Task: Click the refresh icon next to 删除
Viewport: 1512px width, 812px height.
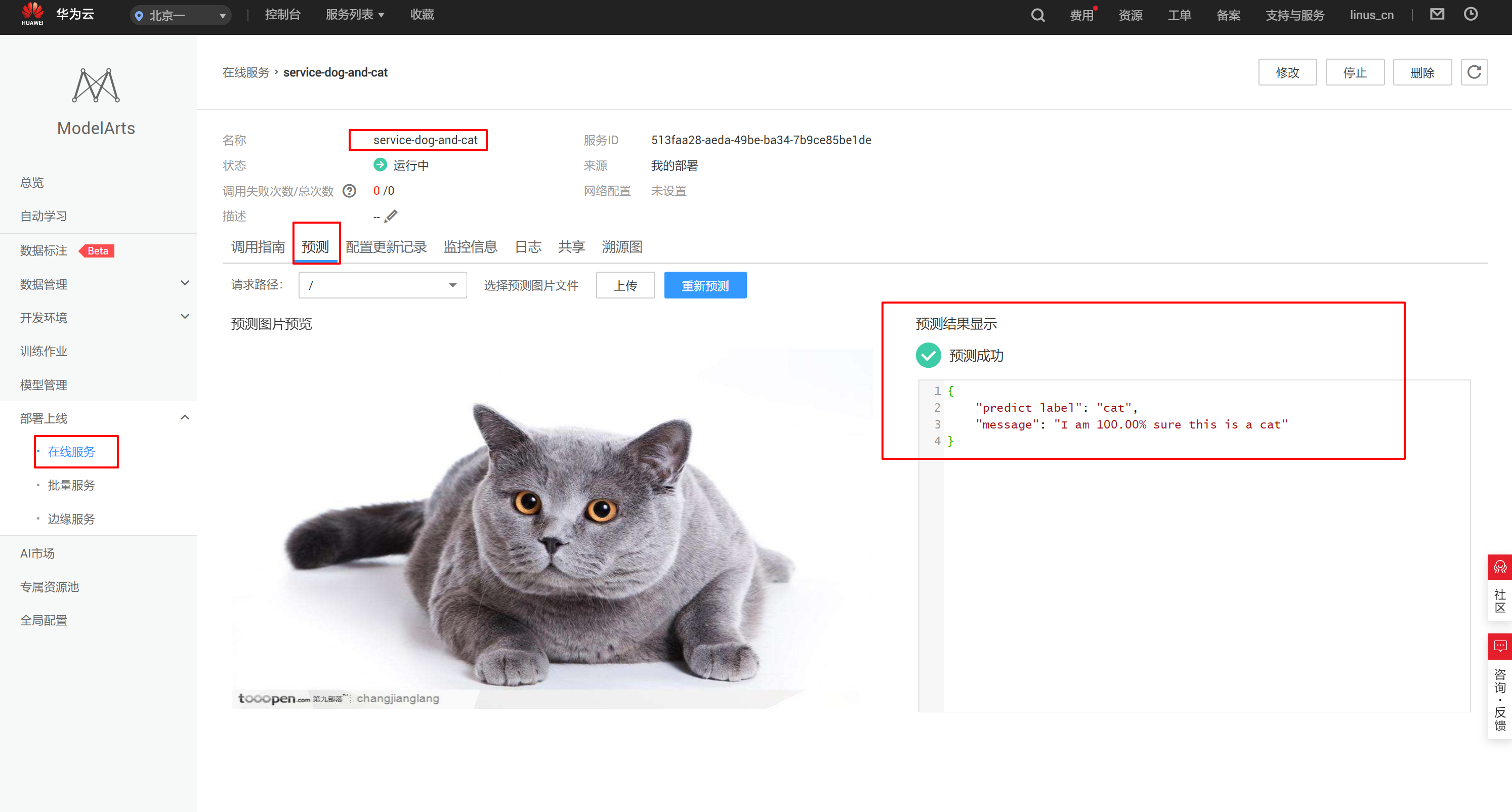Action: pos(1473,72)
